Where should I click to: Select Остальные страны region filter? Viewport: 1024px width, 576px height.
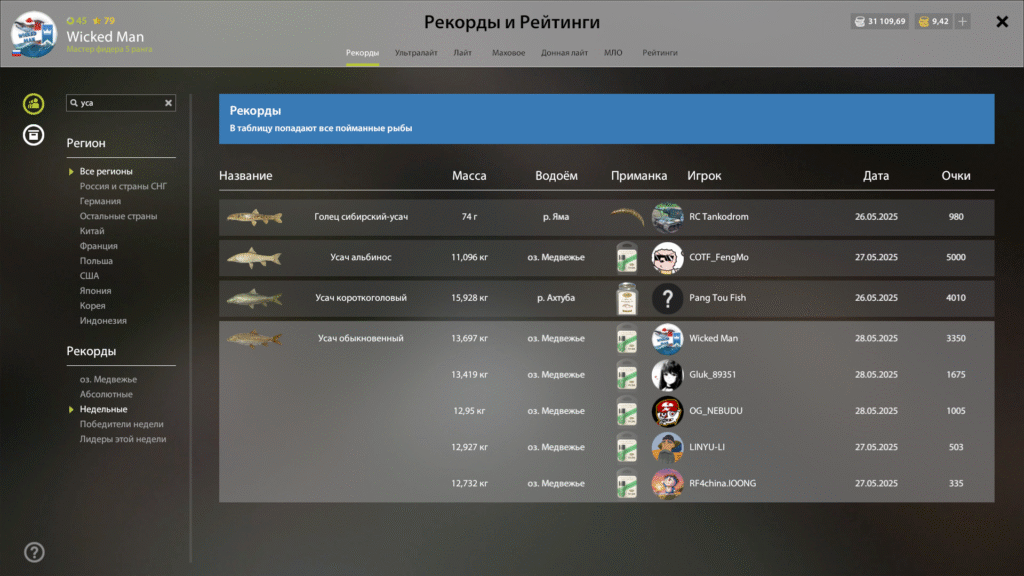tap(118, 216)
